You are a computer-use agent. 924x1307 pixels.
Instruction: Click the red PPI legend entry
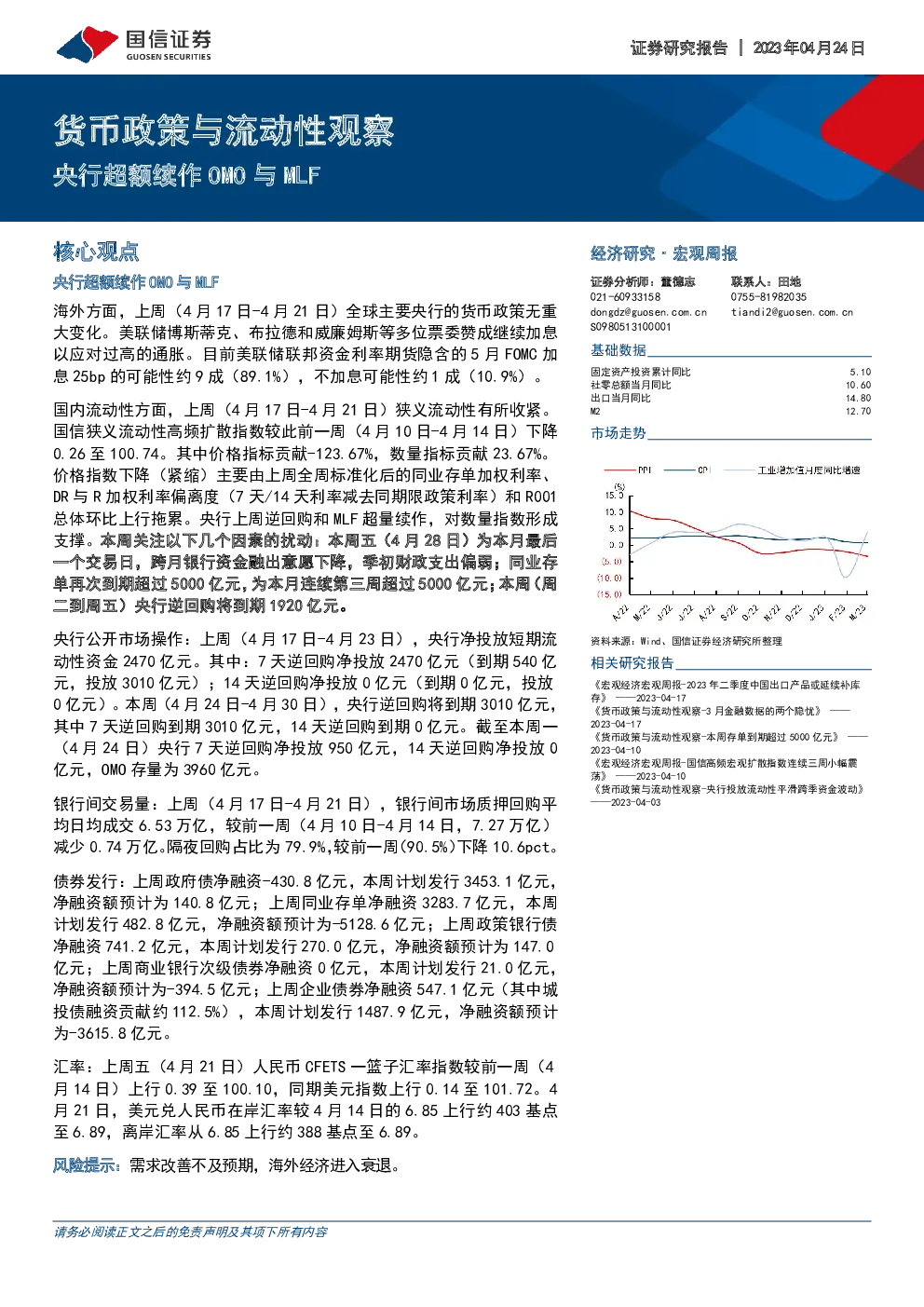click(628, 470)
